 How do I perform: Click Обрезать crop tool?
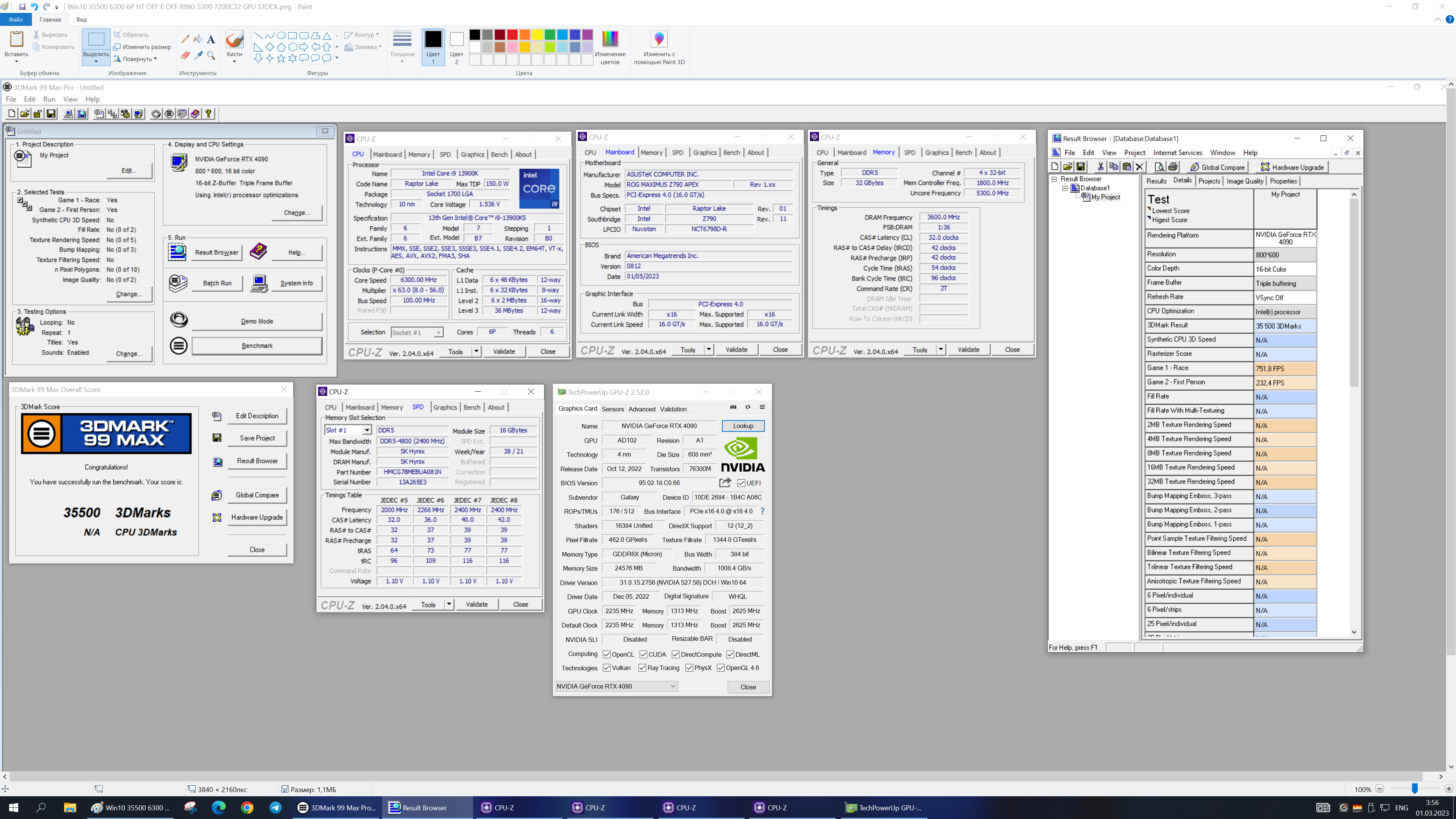[131, 35]
